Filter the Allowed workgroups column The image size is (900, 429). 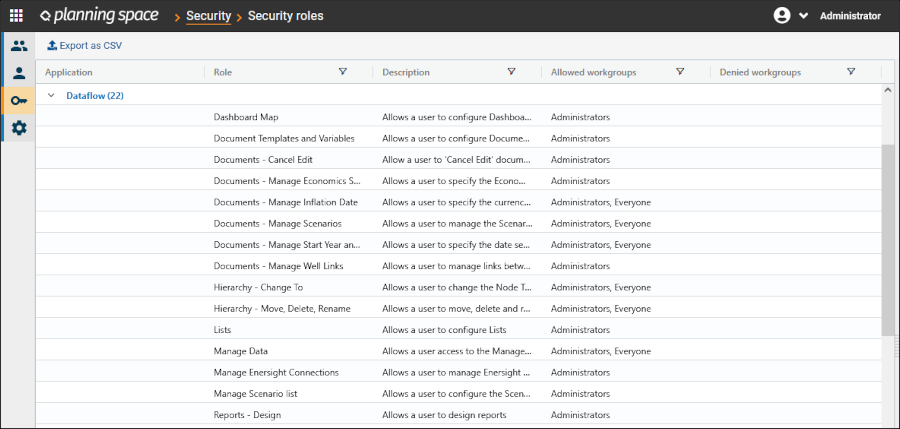pos(680,72)
